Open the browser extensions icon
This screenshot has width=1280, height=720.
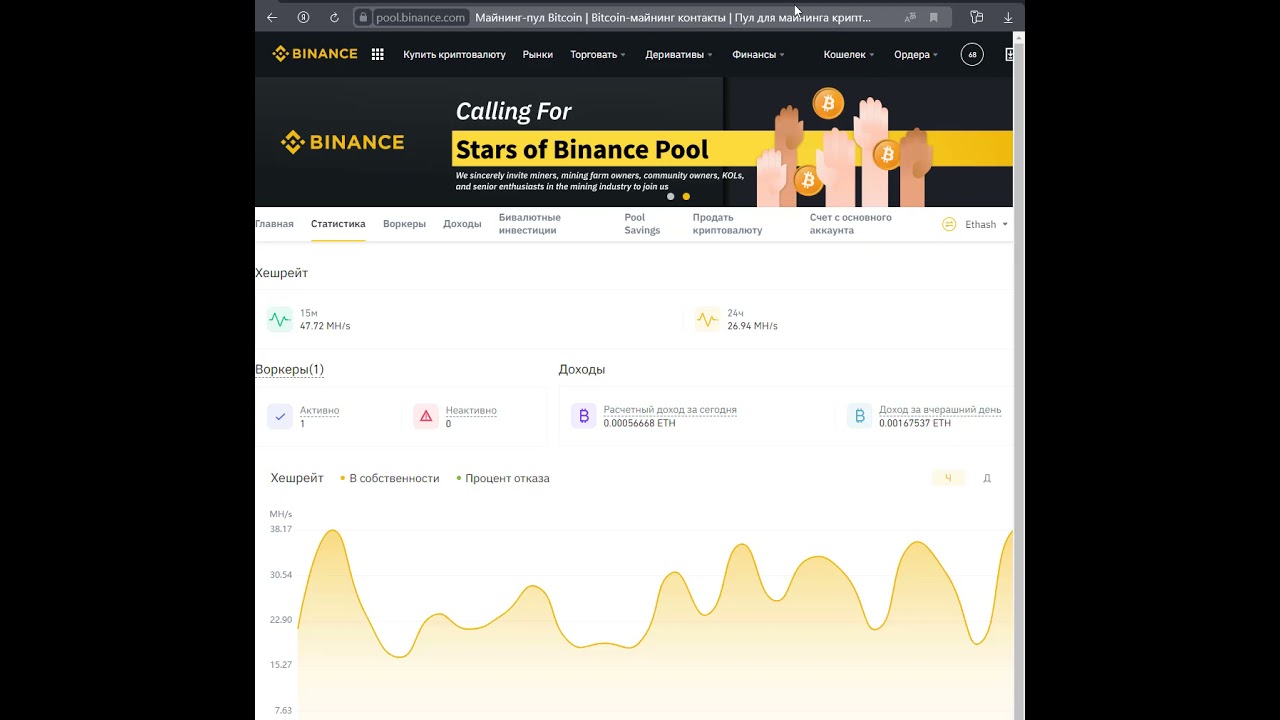pos(977,17)
